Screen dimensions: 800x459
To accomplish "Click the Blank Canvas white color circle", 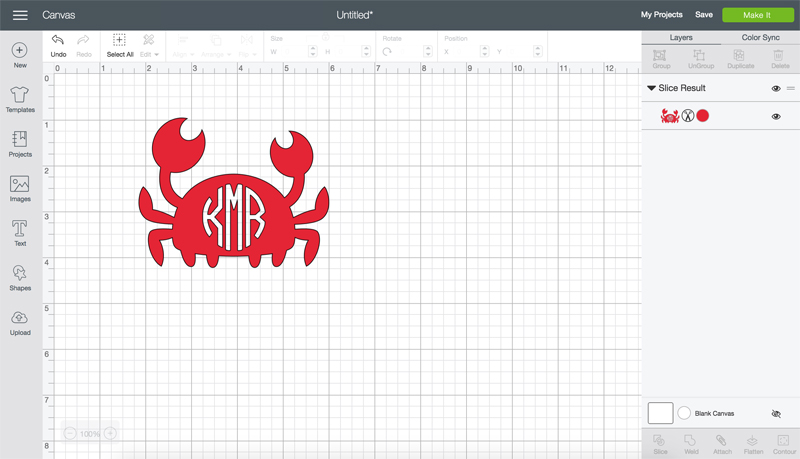I will tap(684, 413).
